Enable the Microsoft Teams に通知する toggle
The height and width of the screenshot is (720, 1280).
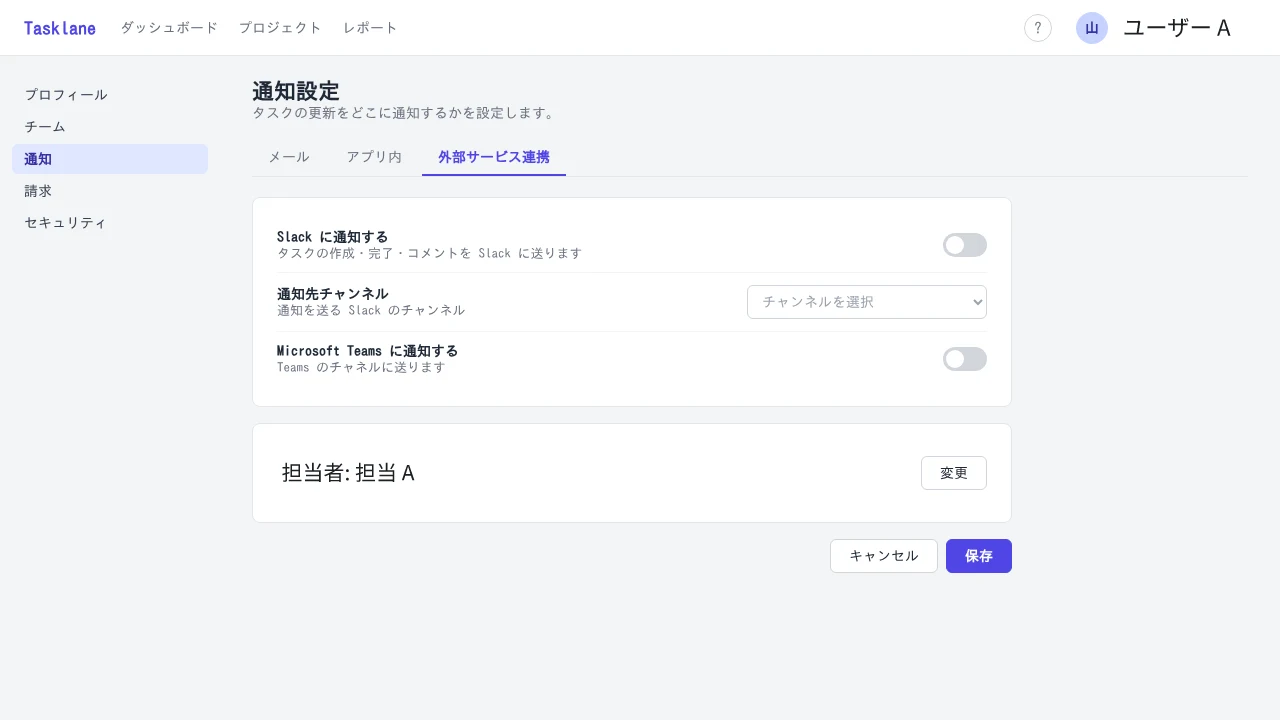965,359
